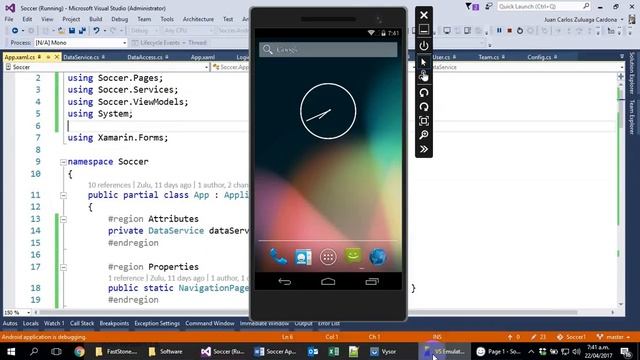Collapse the namespace Soccer block
Image resolution: width=640 pixels, height=360 pixels.
click(x=63, y=162)
